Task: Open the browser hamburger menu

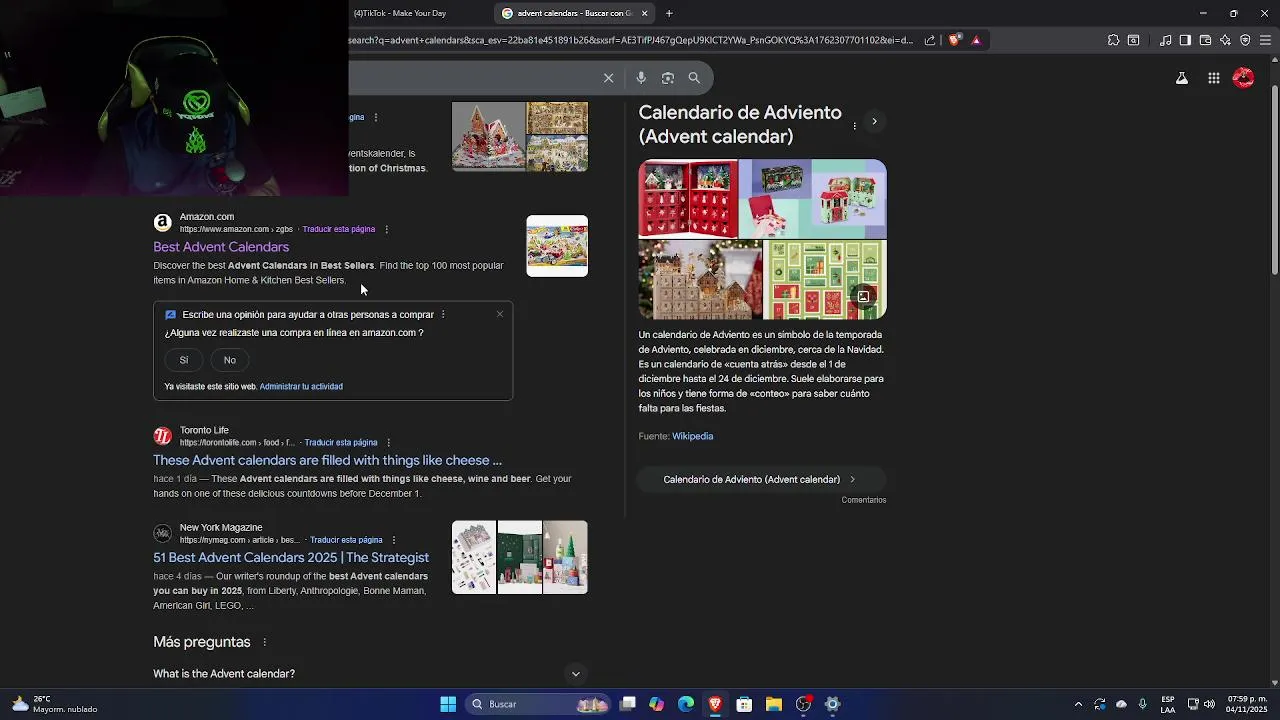Action: tap(1265, 40)
